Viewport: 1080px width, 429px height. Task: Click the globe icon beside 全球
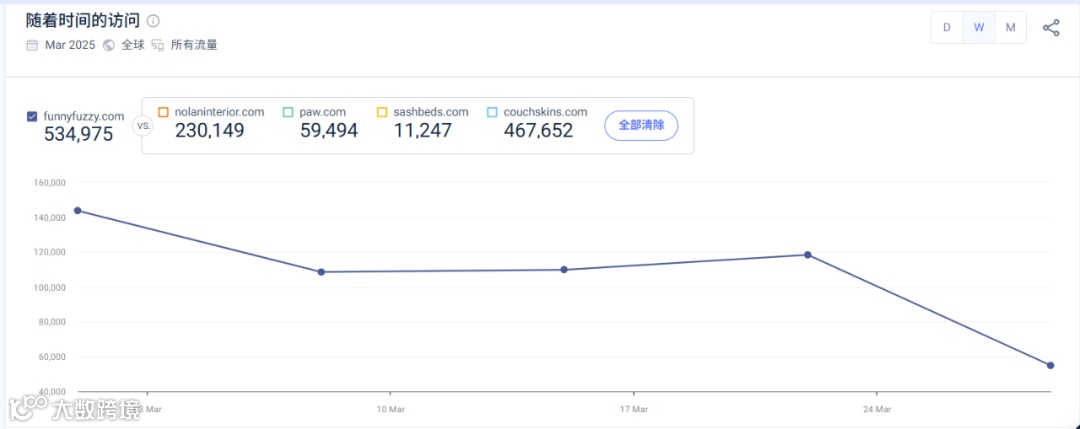(x=108, y=45)
